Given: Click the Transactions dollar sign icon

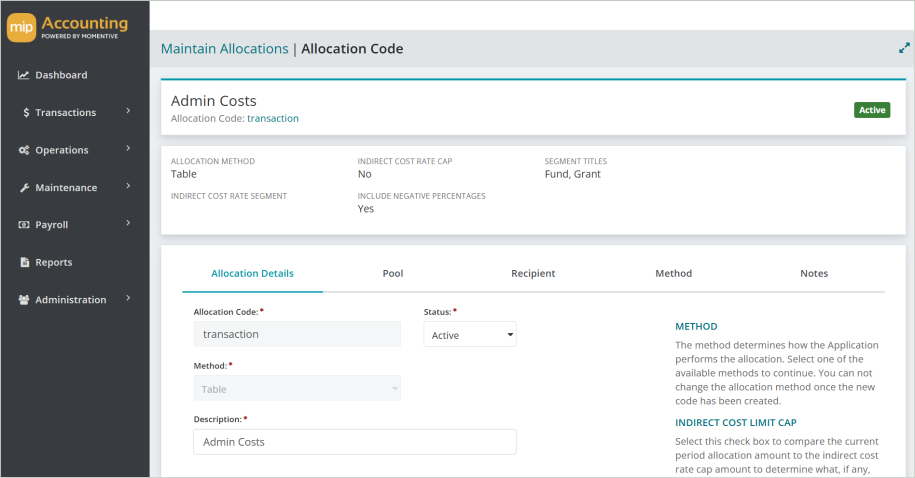Looking at the screenshot, I should [x=26, y=113].
